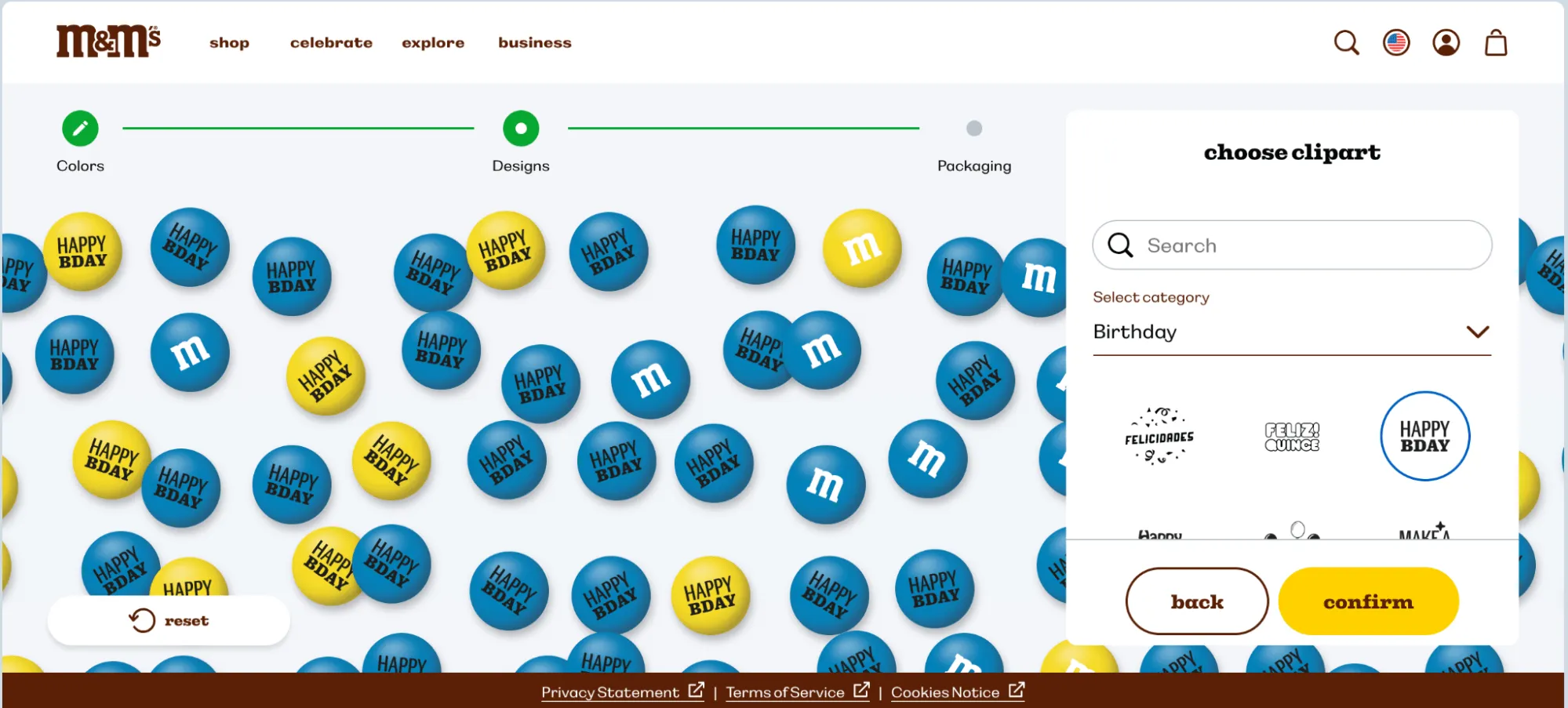Click the category dropdown chevron arrow

[x=1478, y=332]
